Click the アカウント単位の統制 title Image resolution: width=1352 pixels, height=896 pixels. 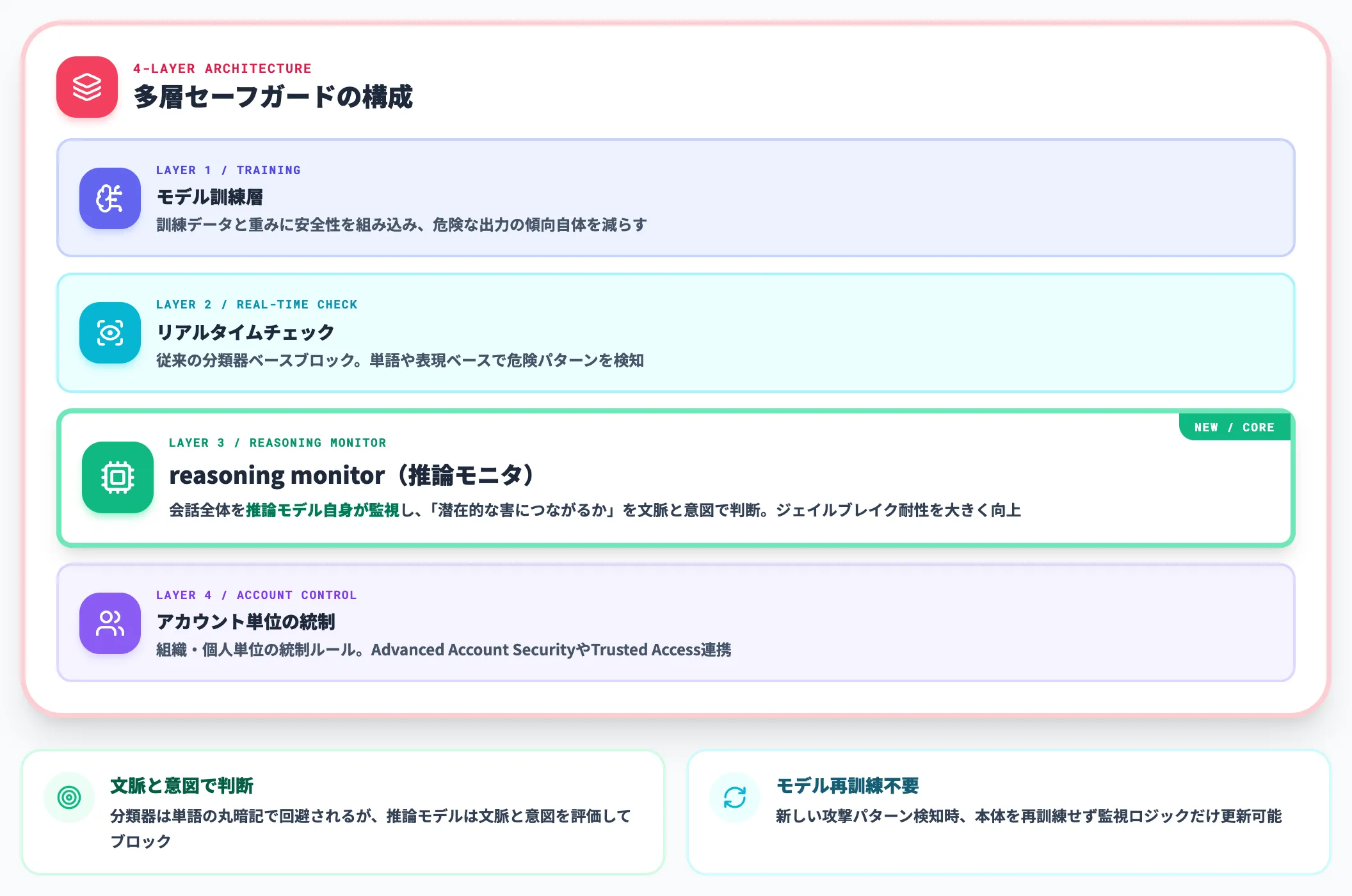(246, 621)
